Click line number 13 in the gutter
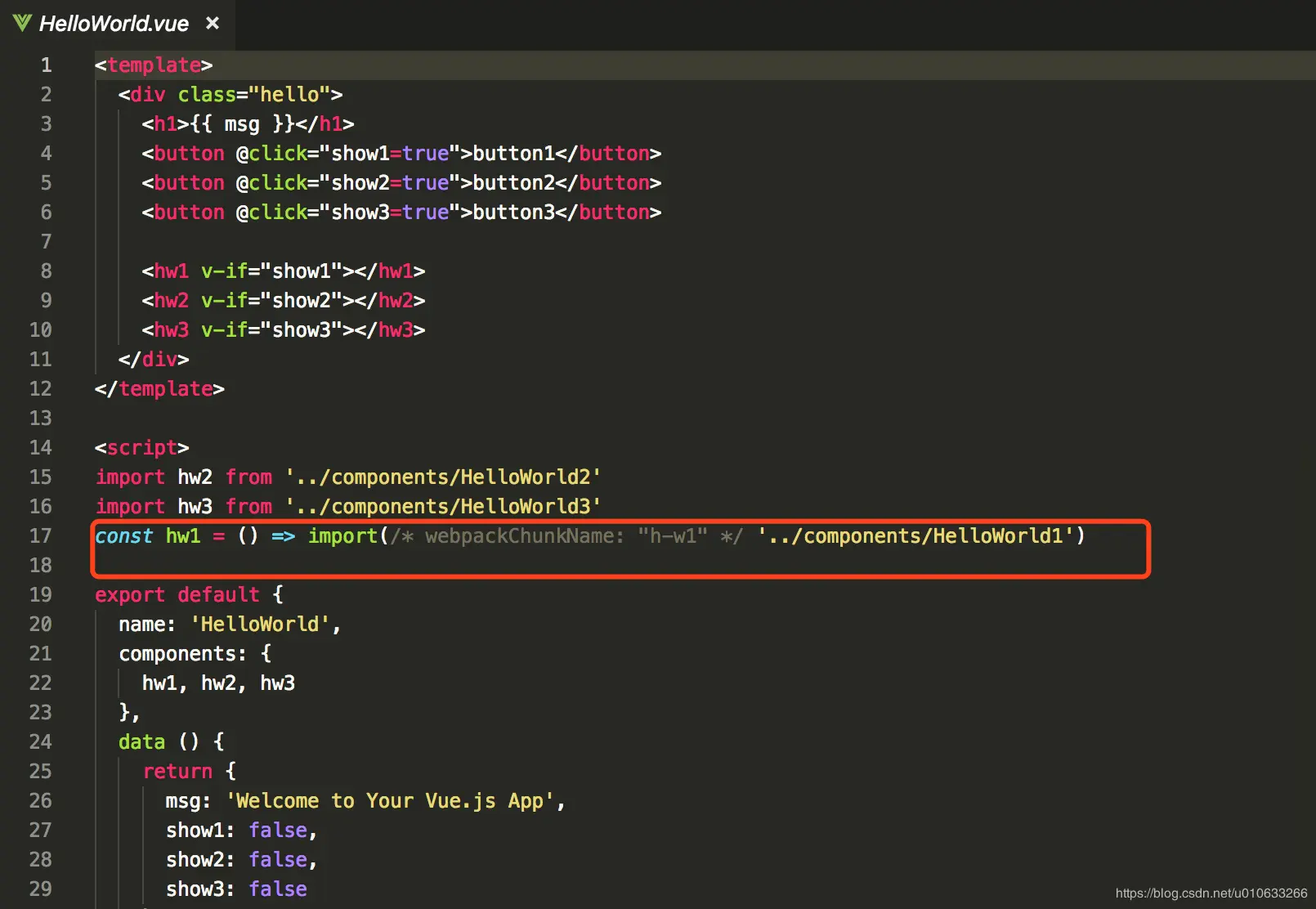1316x909 pixels. (x=41, y=419)
